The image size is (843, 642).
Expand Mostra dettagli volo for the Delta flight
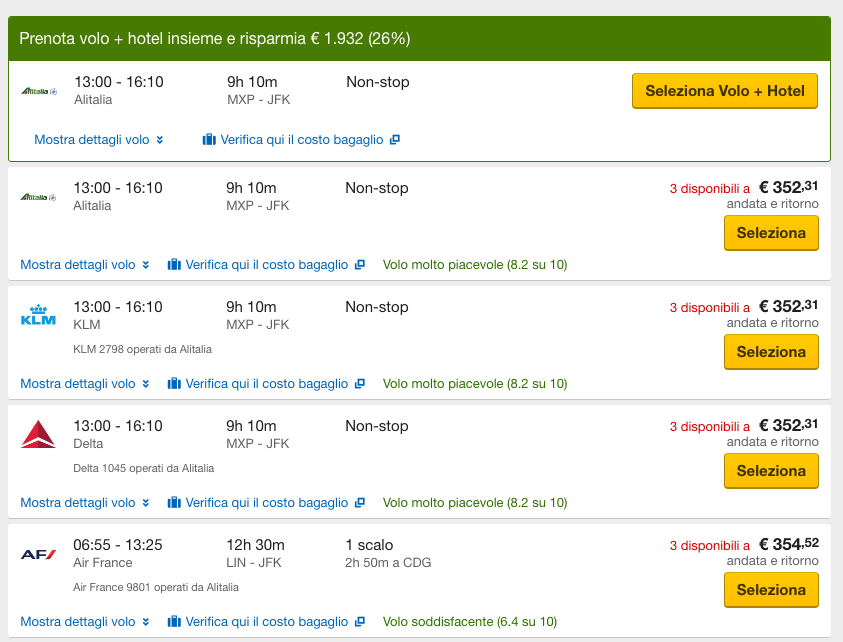[85, 503]
